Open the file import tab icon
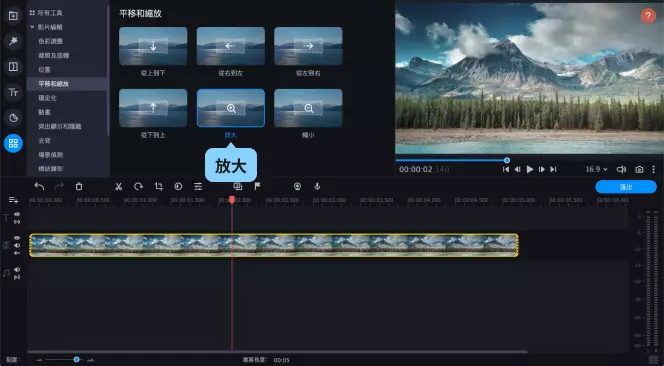Image resolution: width=664 pixels, height=366 pixels. (13, 16)
